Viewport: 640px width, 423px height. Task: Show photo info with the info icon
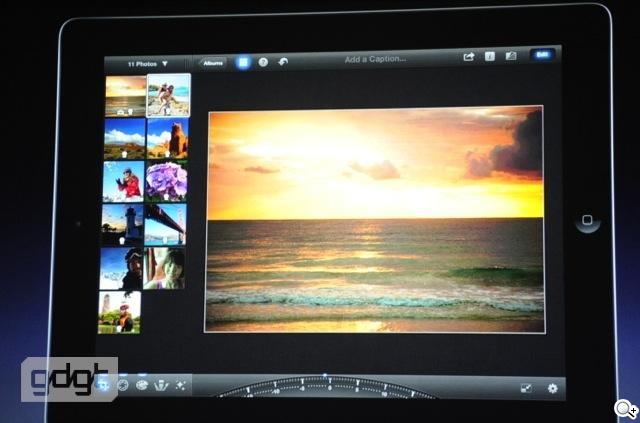[490, 57]
